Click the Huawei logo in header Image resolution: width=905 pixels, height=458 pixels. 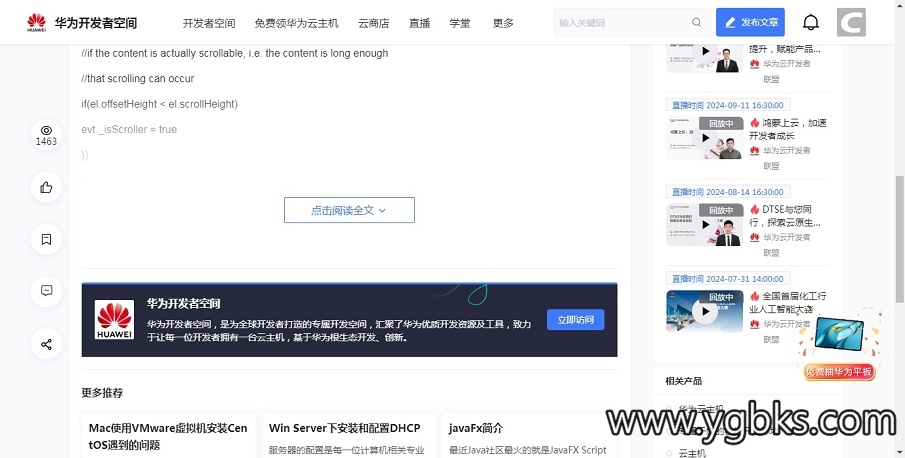[36, 22]
